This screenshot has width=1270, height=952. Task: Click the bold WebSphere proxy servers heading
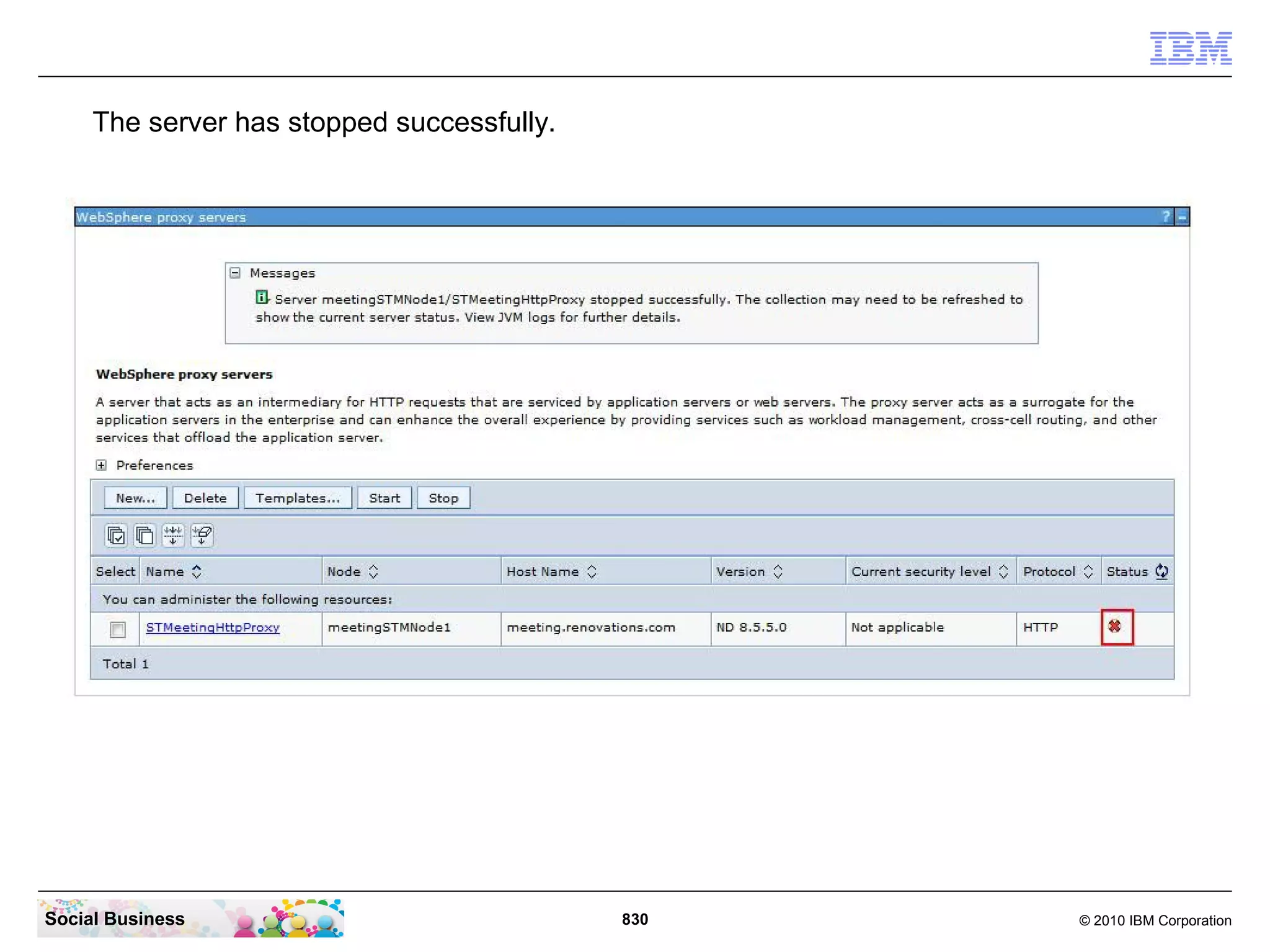pyautogui.click(x=184, y=374)
